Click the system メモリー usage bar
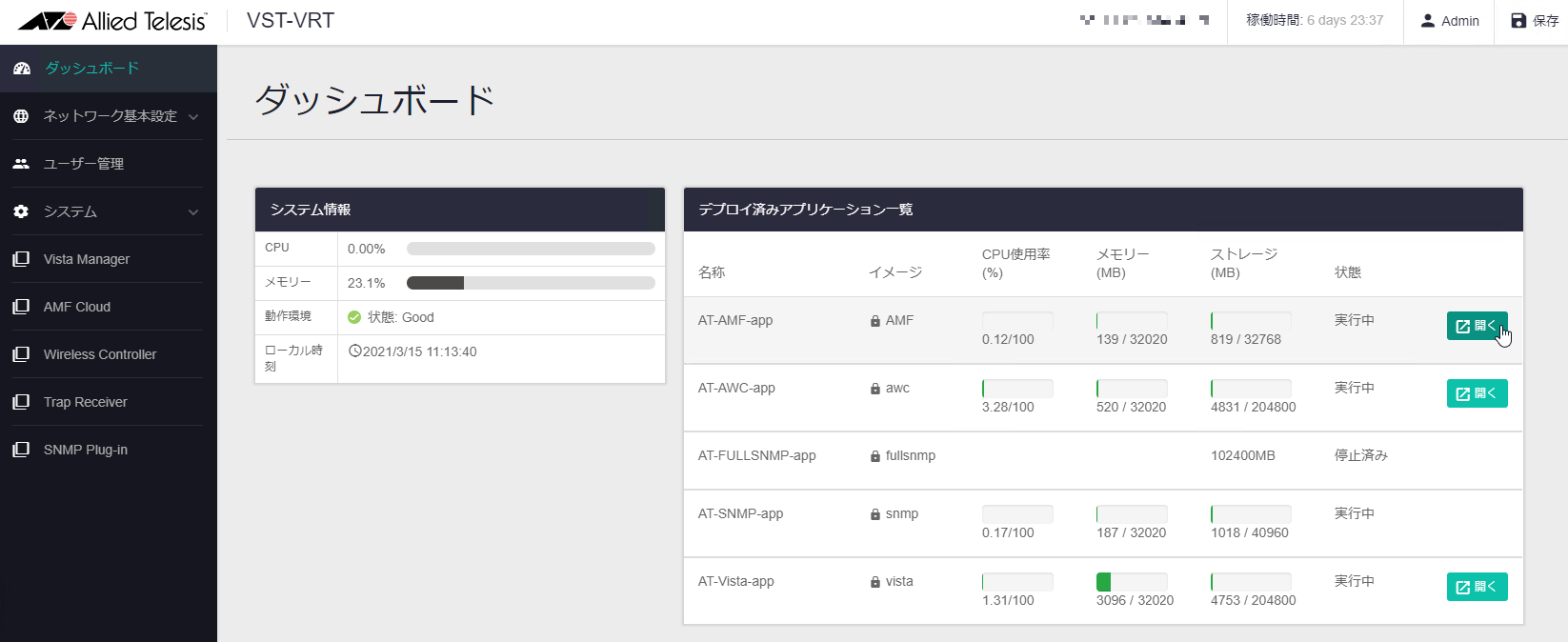The width and height of the screenshot is (1568, 642). click(531, 283)
